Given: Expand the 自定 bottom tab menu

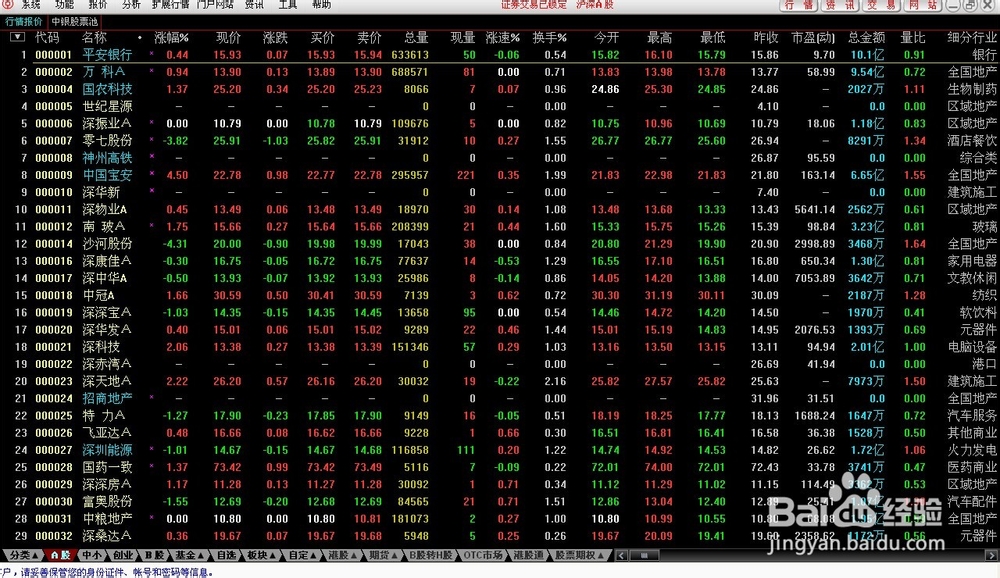Looking at the screenshot, I should coord(302,555).
